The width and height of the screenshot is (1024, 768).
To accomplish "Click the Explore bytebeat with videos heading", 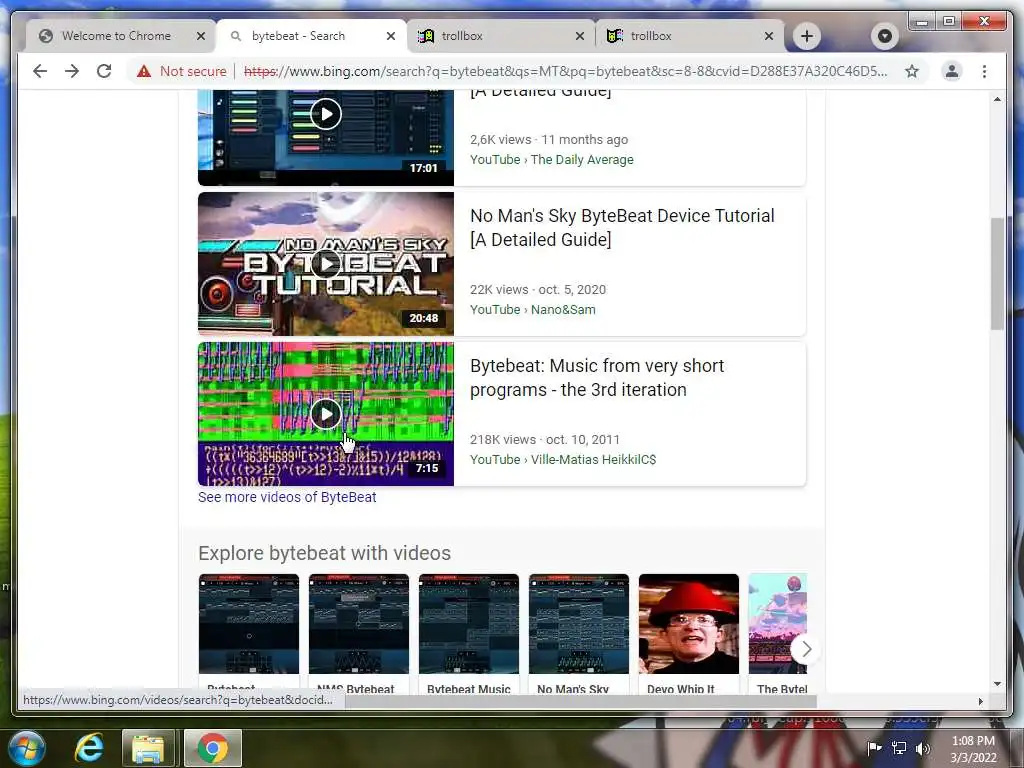I will pyautogui.click(x=325, y=553).
